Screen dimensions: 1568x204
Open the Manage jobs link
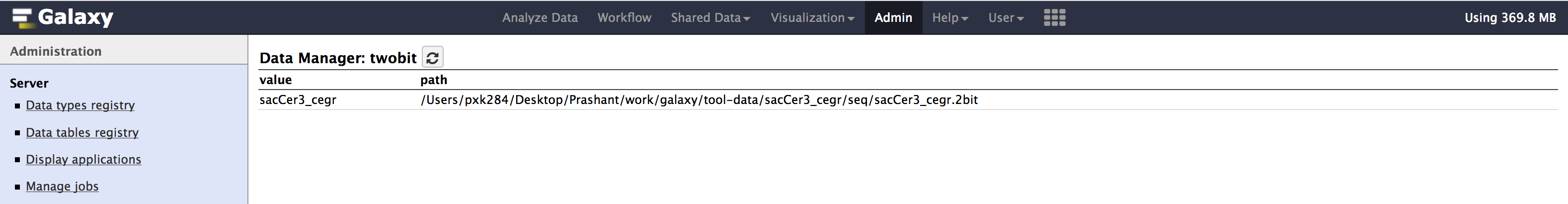click(x=62, y=187)
